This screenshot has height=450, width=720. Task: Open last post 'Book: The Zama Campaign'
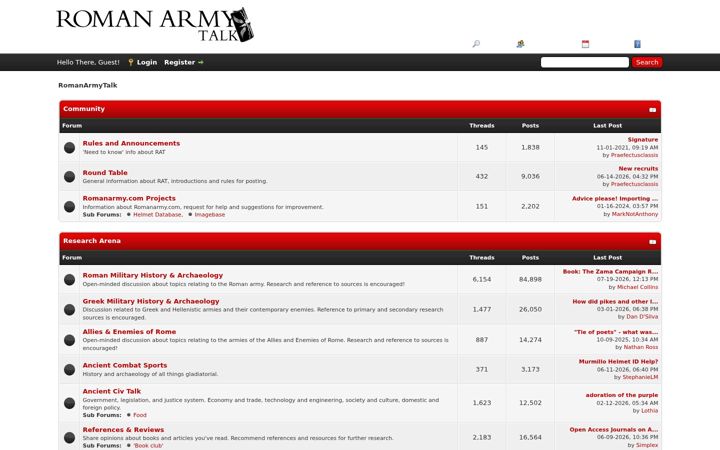(610, 271)
